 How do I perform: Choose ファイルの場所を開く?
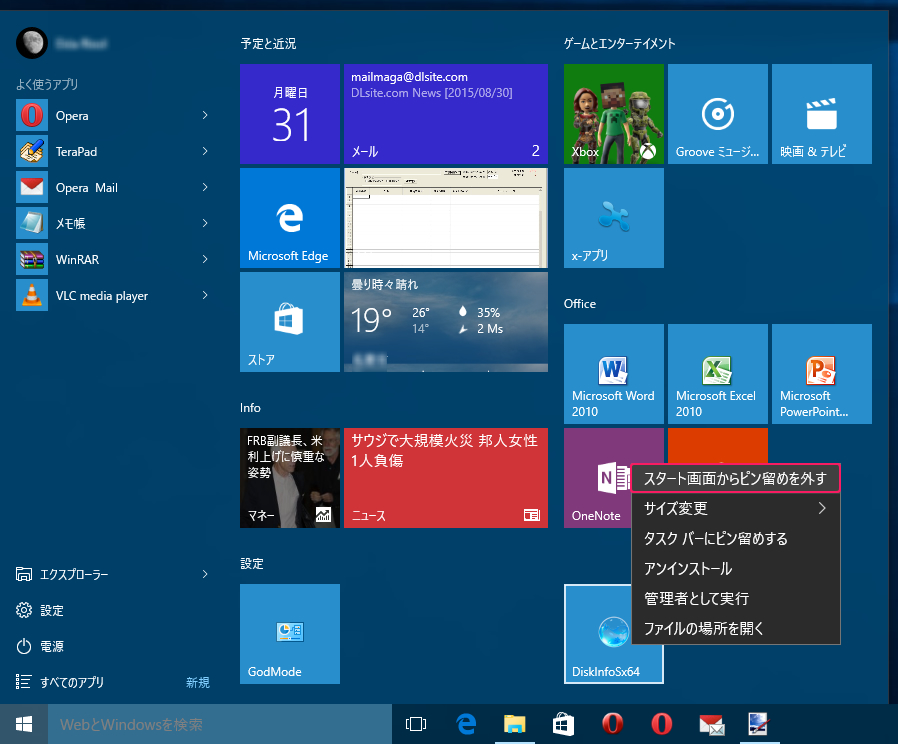735,628
